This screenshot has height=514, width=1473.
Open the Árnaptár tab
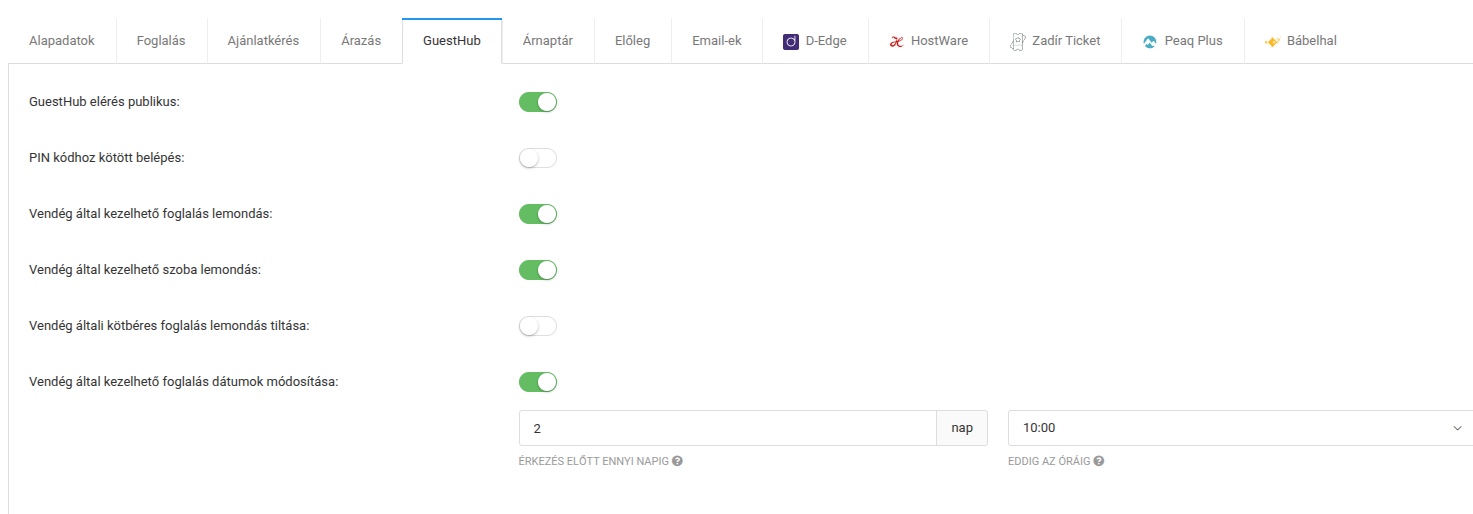click(547, 41)
